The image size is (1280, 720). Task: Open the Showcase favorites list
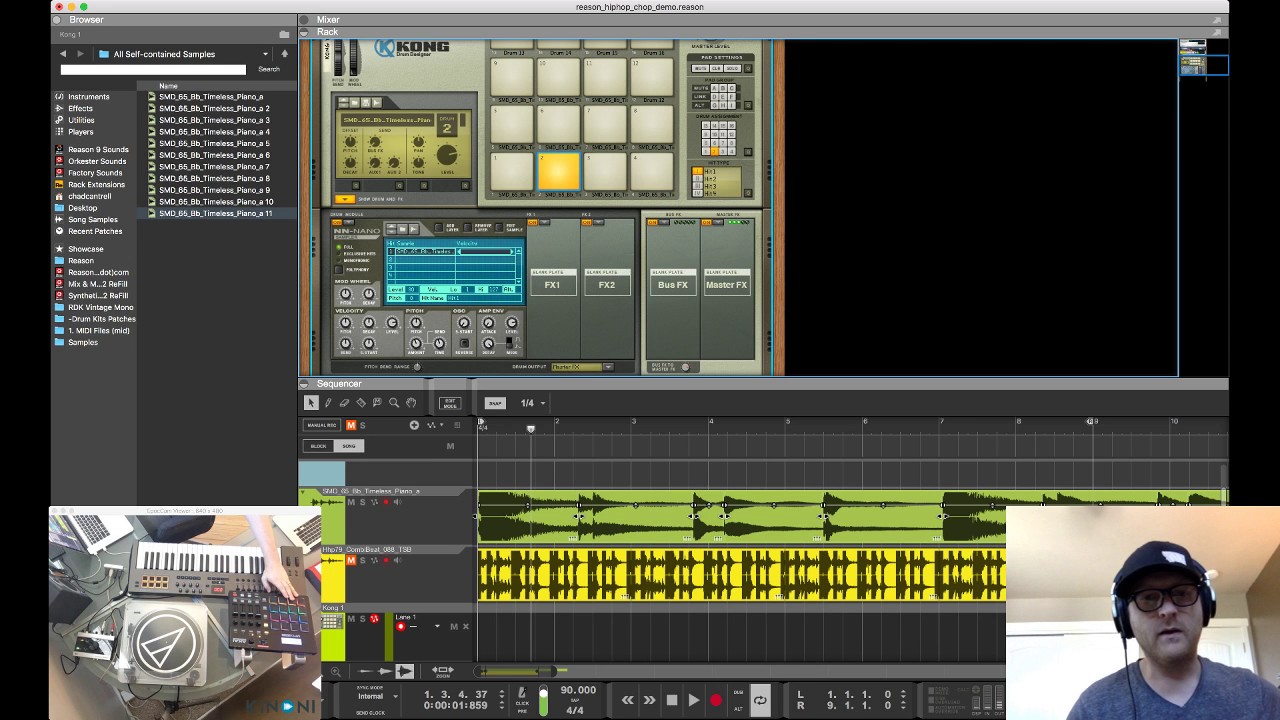(85, 249)
